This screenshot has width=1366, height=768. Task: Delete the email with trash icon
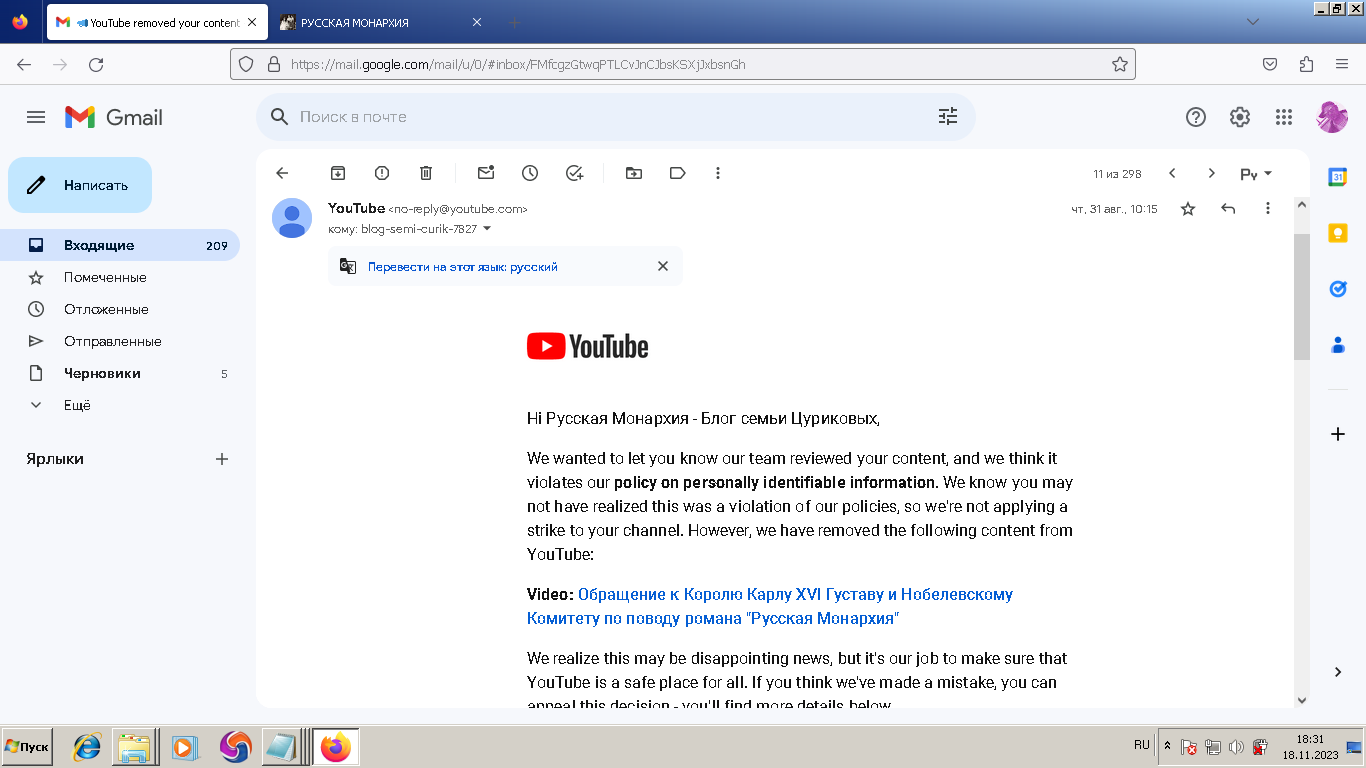426,173
